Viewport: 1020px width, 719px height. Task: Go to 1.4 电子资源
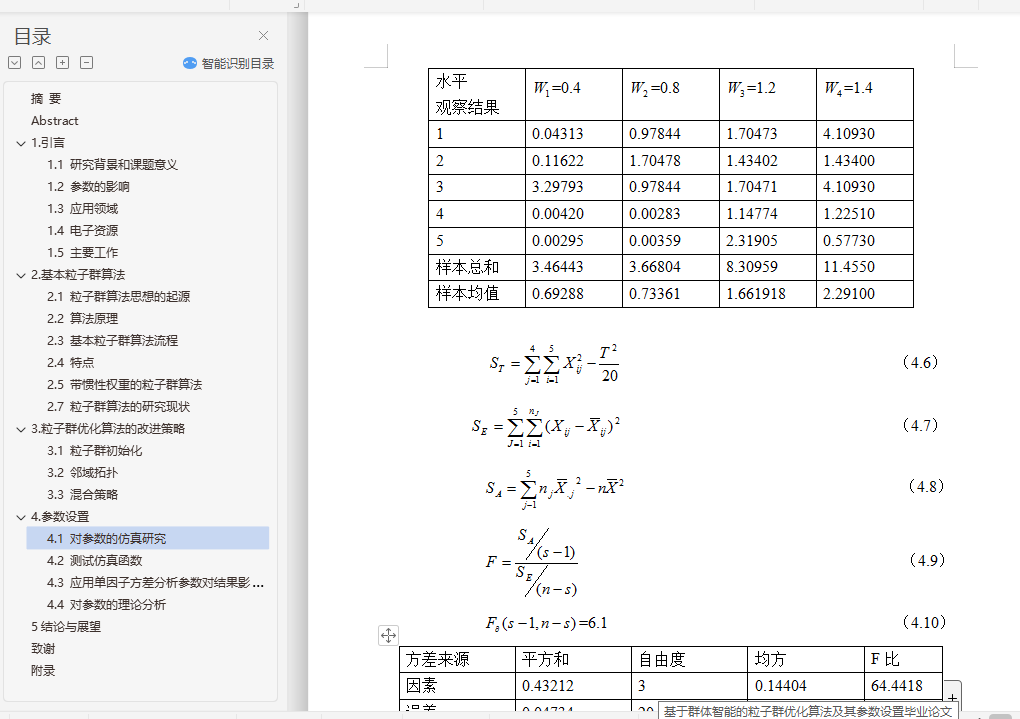tap(83, 231)
